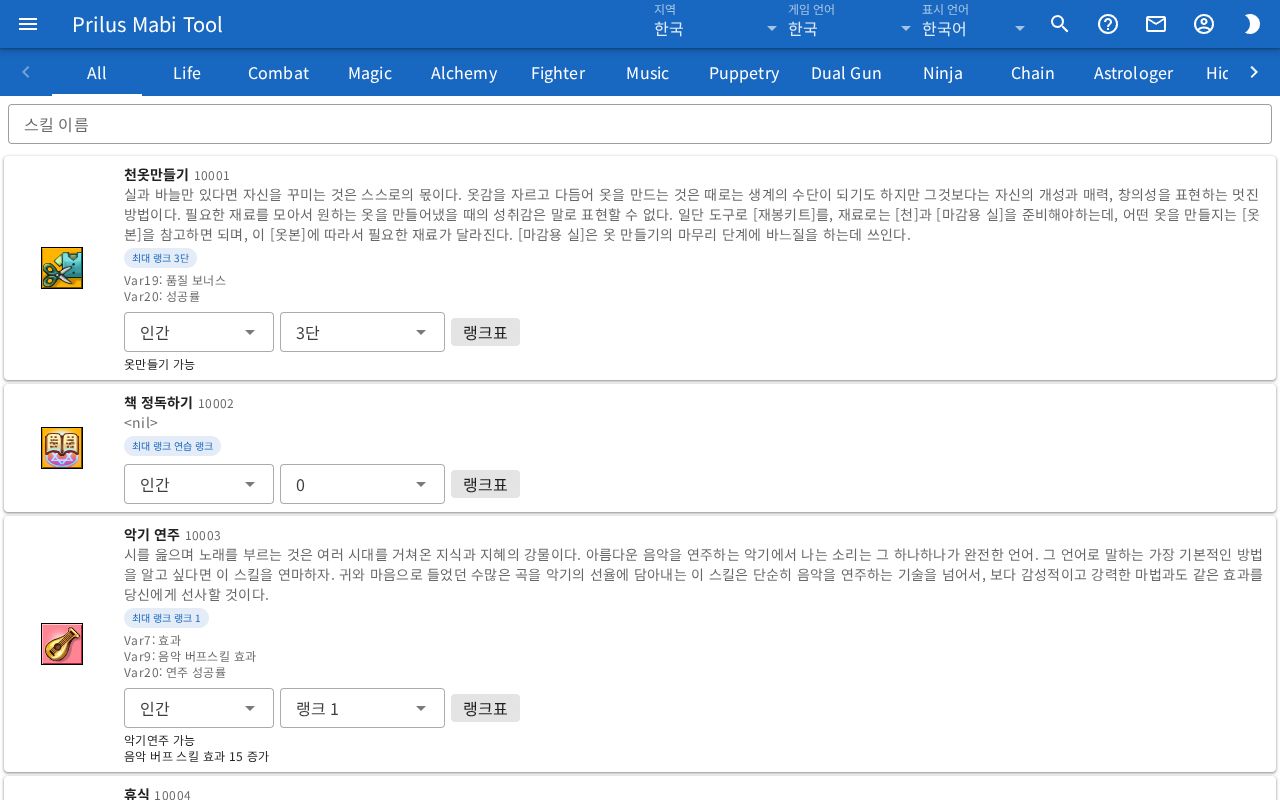Click the 천옷만들기 scissors skill icon

pos(62,268)
